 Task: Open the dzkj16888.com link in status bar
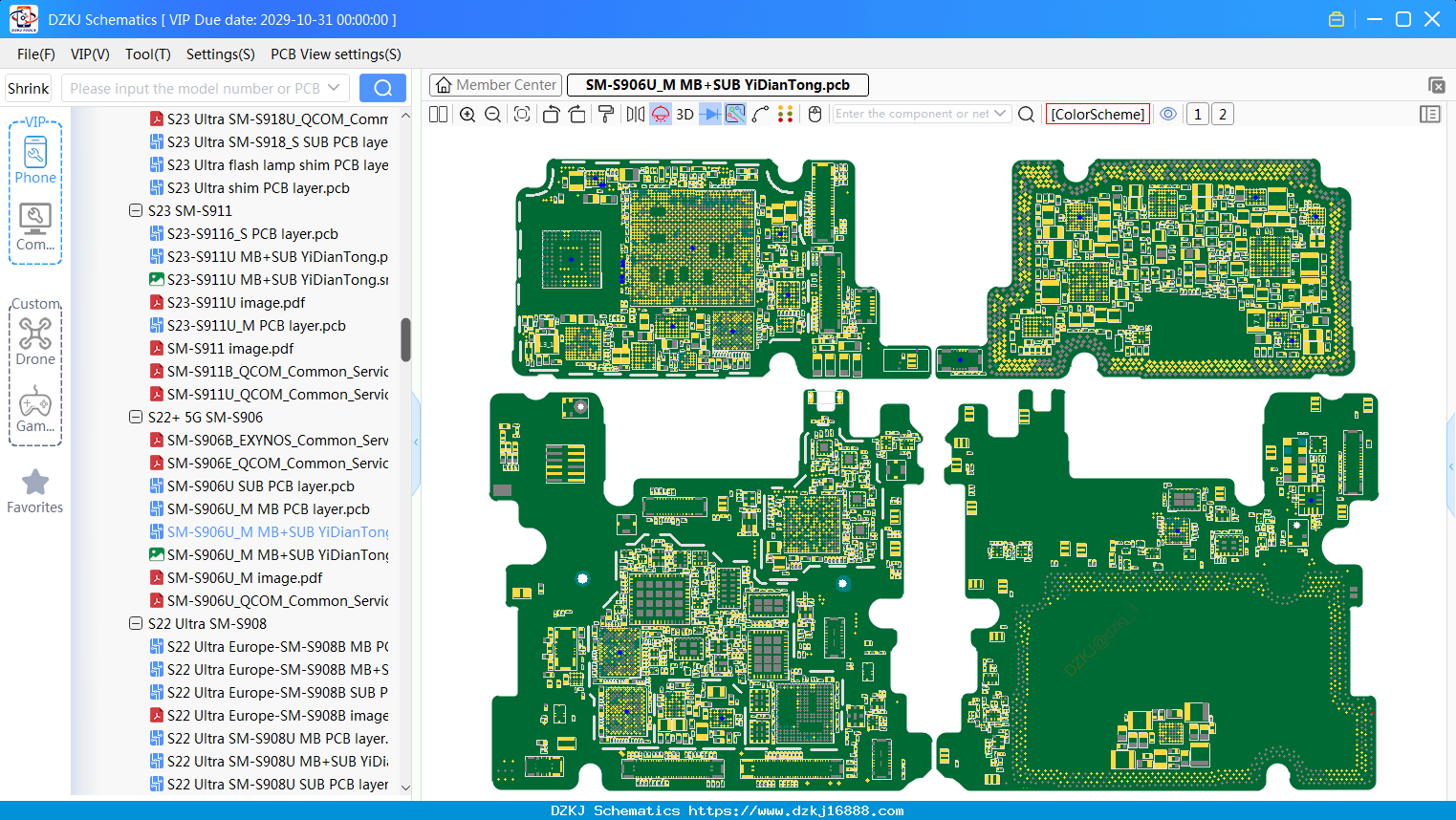click(x=795, y=810)
